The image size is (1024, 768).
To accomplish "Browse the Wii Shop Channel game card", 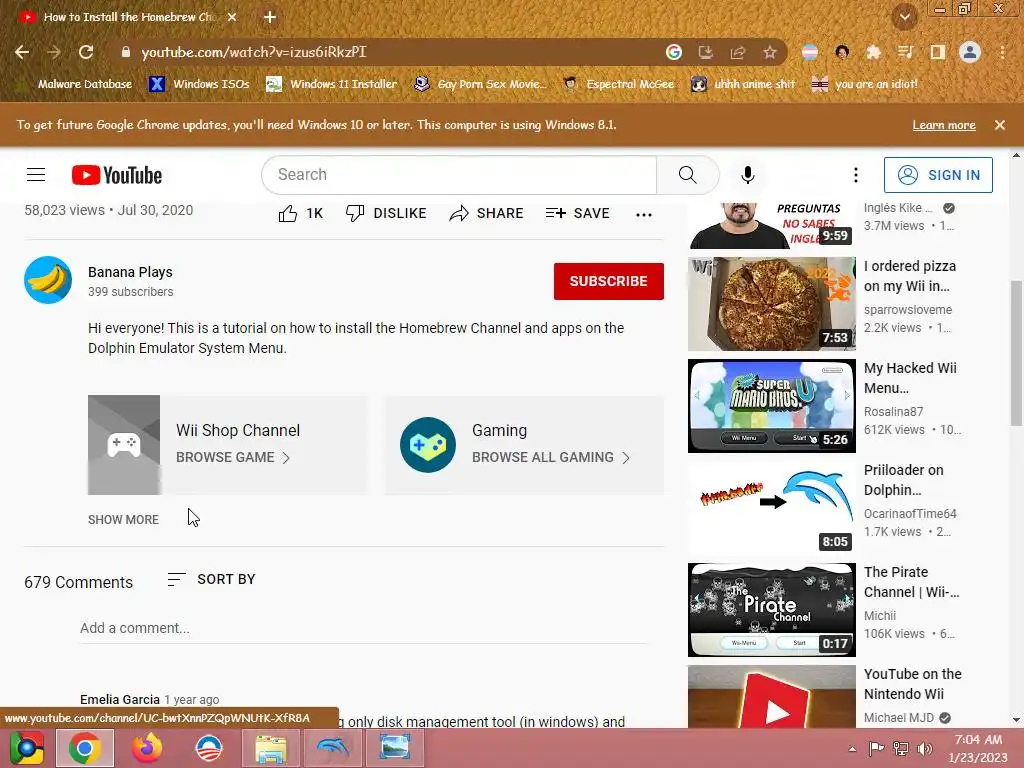I will (228, 445).
